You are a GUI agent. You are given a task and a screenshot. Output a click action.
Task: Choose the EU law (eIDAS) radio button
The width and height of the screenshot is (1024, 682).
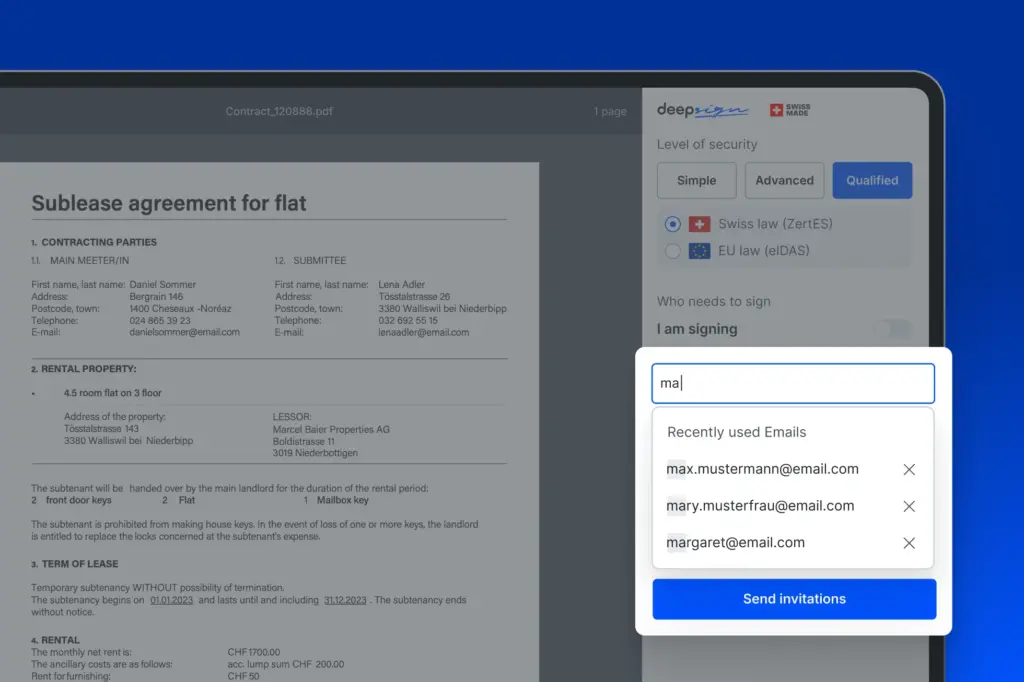pos(673,251)
